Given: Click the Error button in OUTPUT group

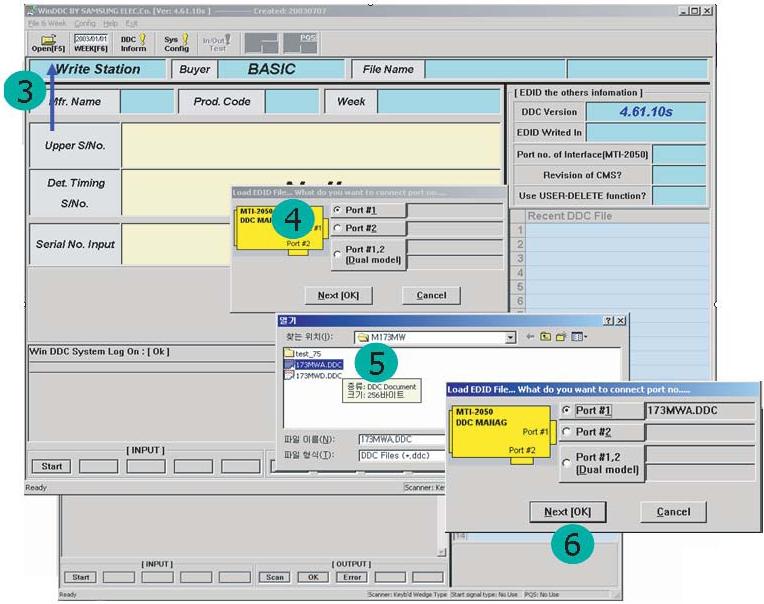Looking at the screenshot, I should 352,577.
